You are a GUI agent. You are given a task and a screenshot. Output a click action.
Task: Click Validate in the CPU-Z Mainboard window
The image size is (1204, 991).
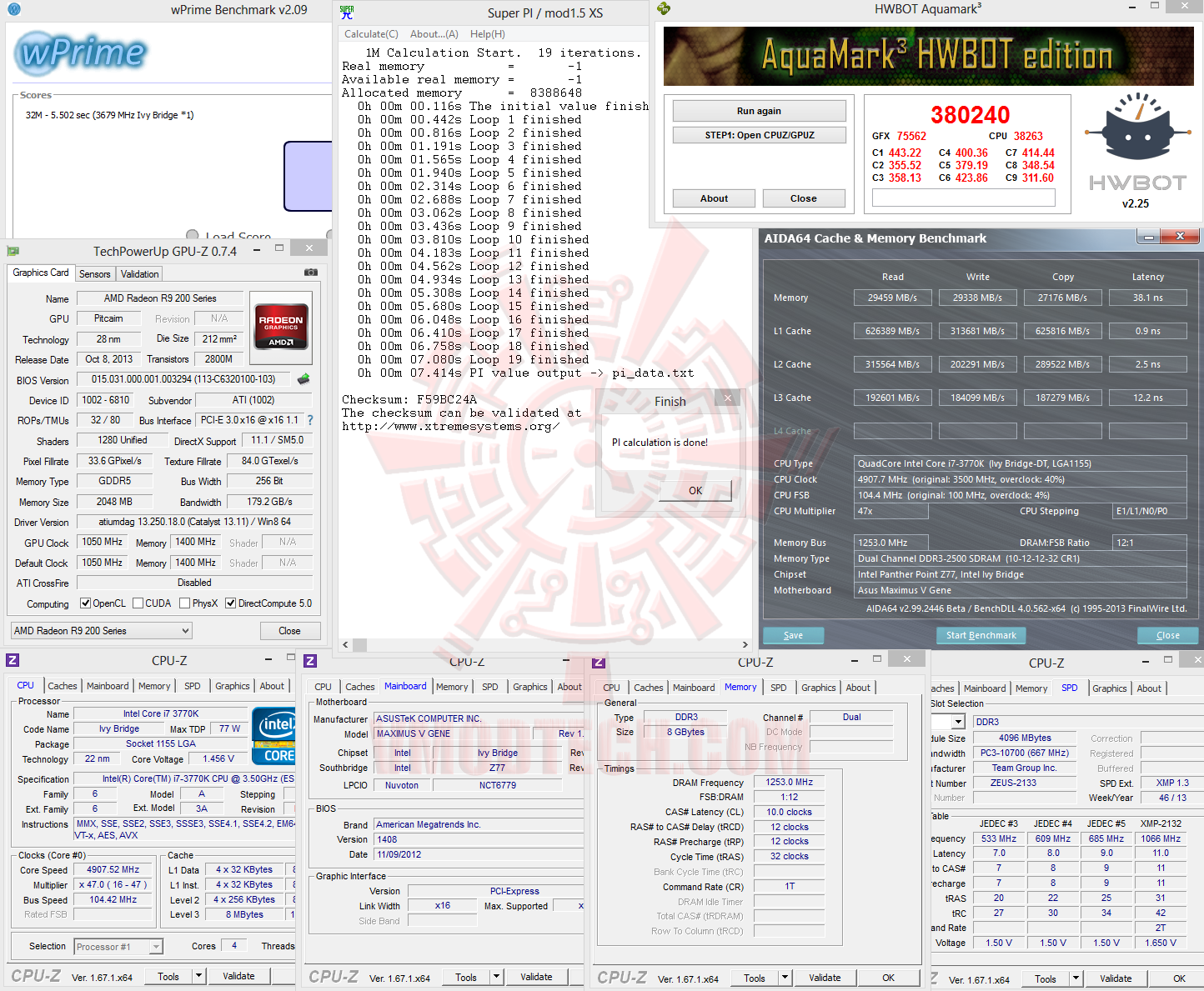(536, 977)
